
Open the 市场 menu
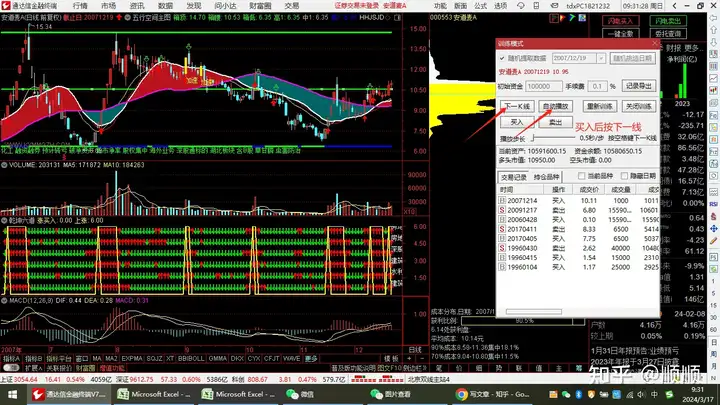click(x=108, y=6)
